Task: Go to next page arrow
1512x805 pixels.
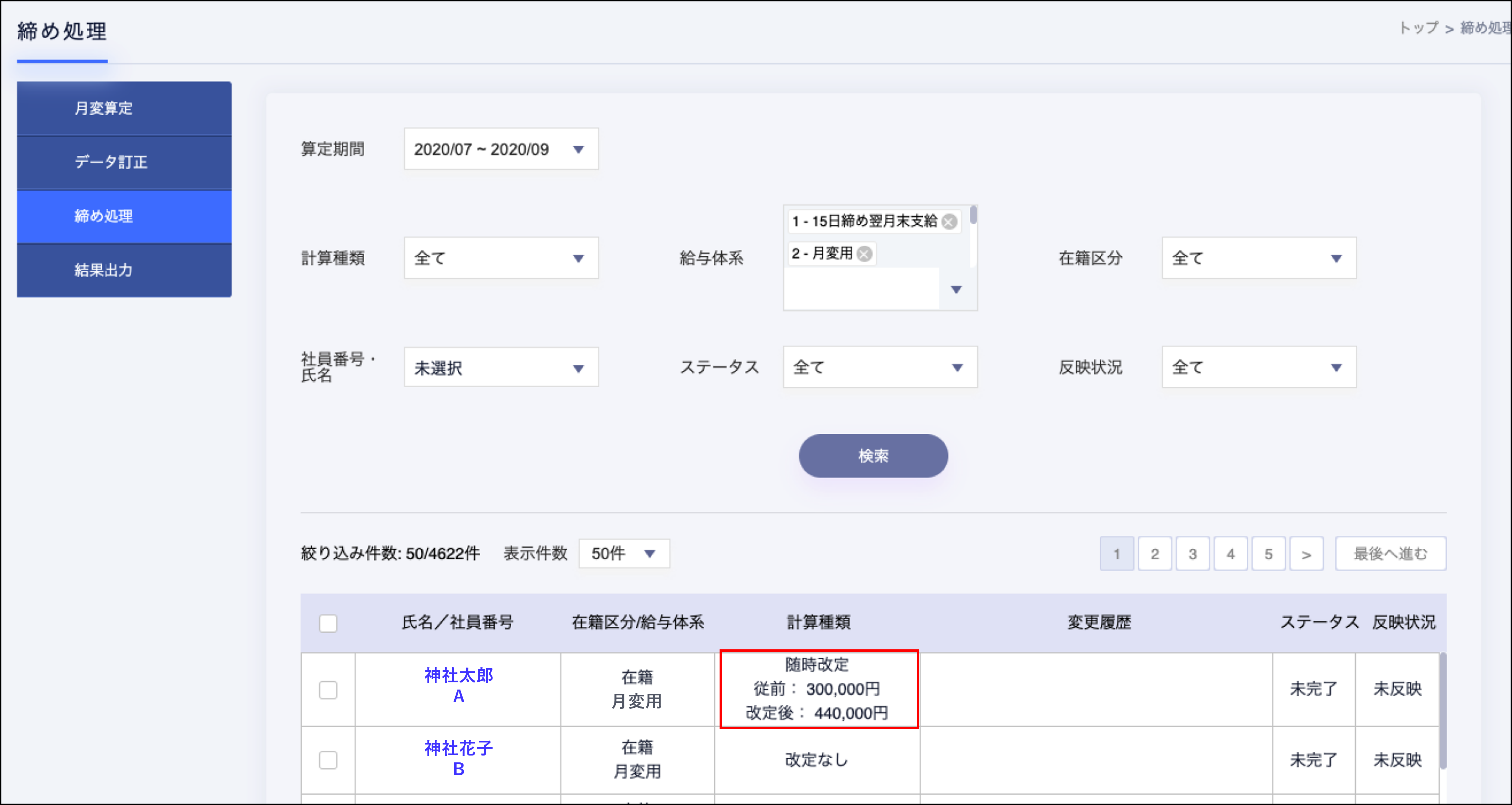Action: pos(1306,554)
